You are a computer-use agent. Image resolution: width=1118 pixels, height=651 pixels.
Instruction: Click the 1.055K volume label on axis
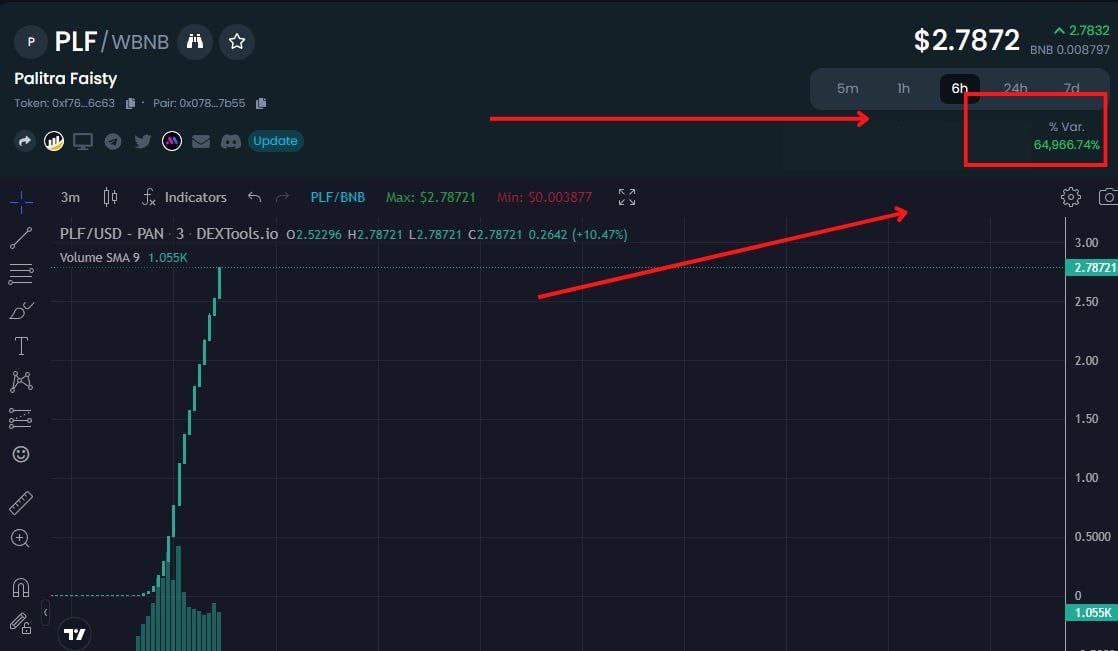click(1092, 612)
